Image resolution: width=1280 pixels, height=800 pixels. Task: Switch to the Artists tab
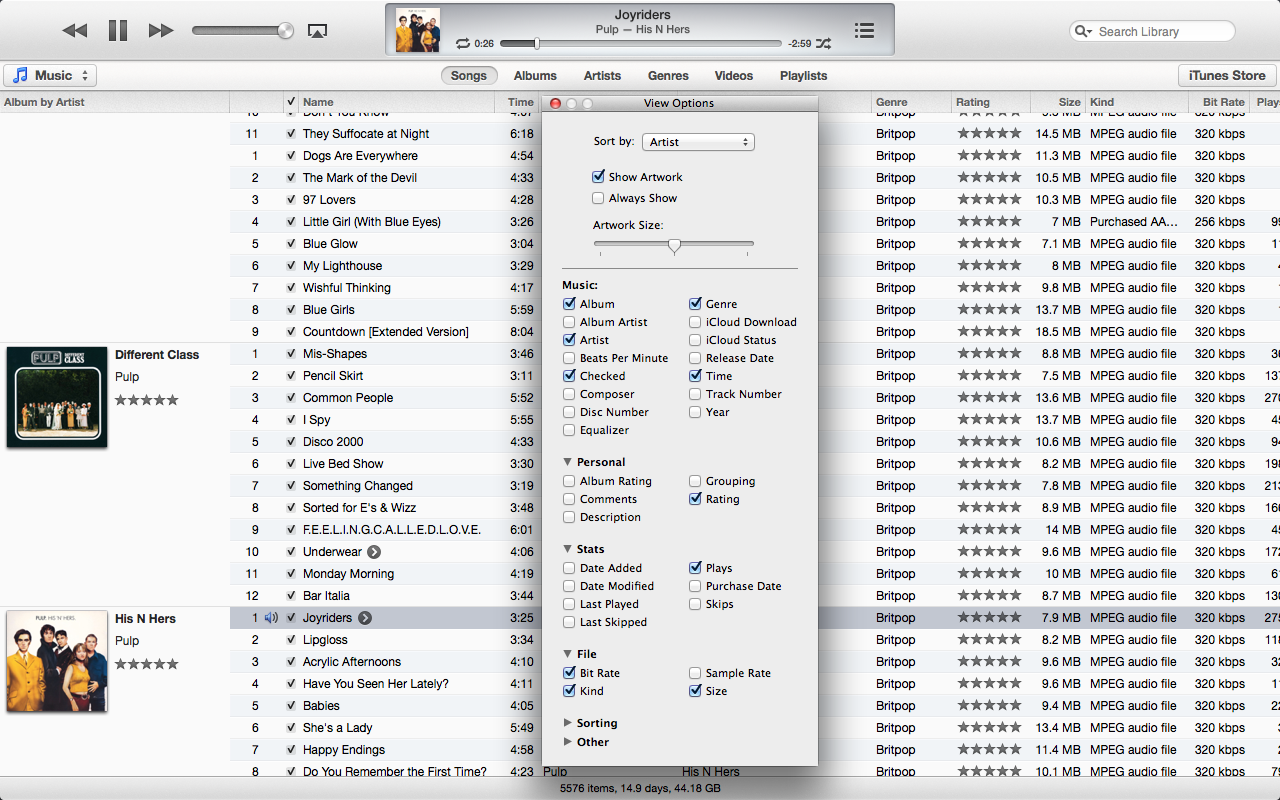(x=602, y=75)
